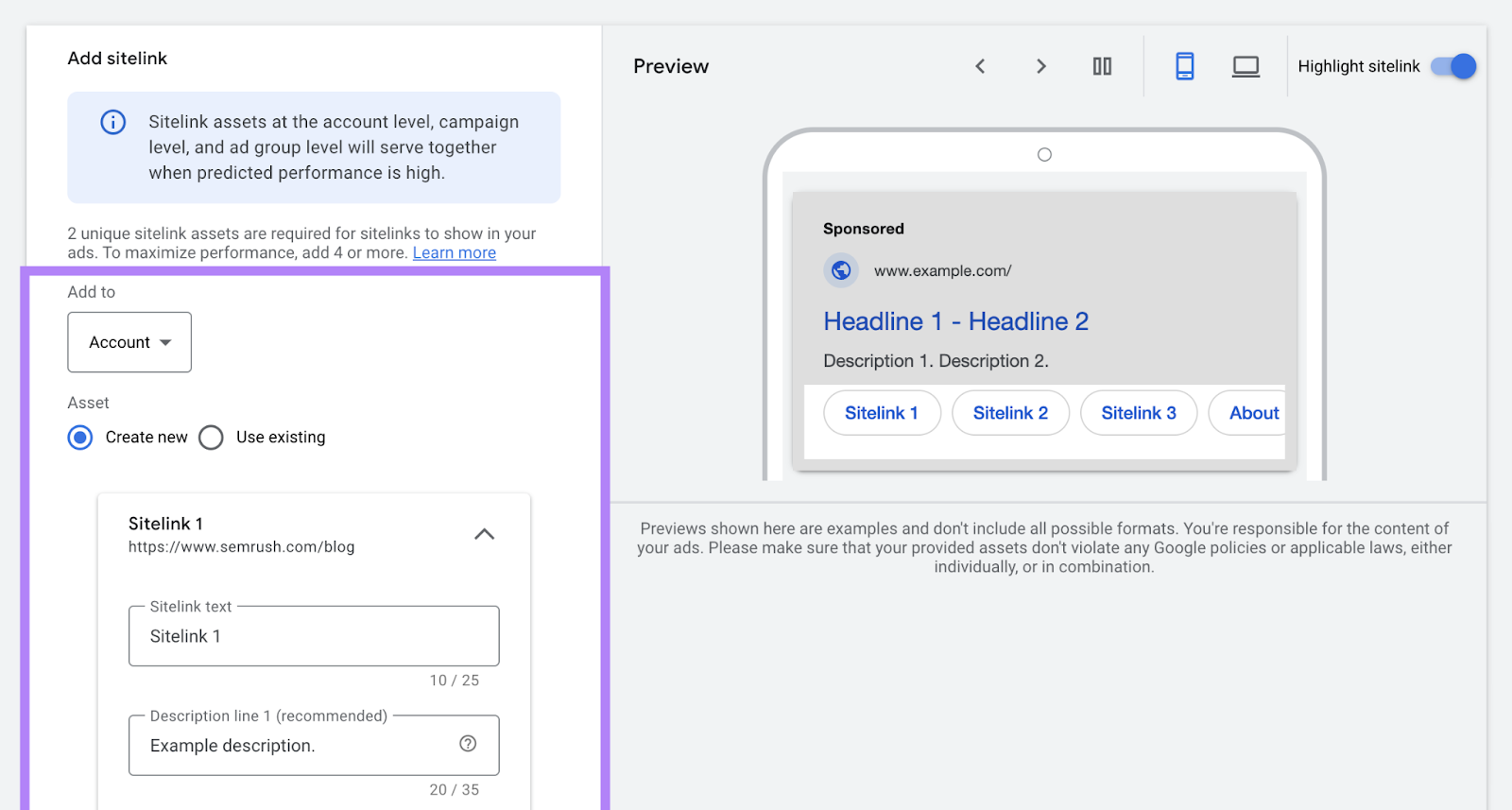
Task: Click the Sitelink 1 chip in the preview
Action: point(882,413)
